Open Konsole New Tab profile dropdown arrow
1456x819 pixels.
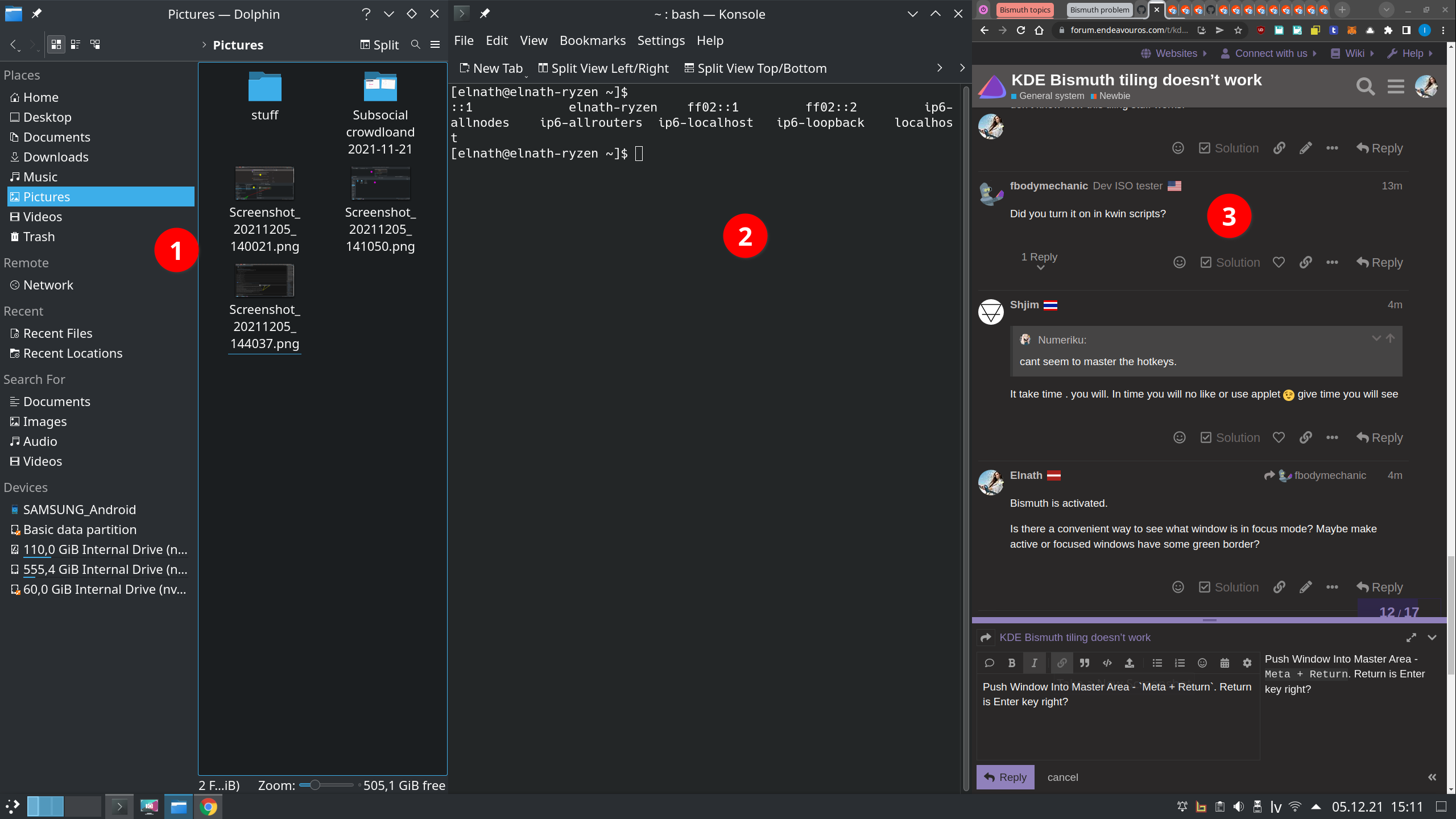pyautogui.click(x=526, y=76)
